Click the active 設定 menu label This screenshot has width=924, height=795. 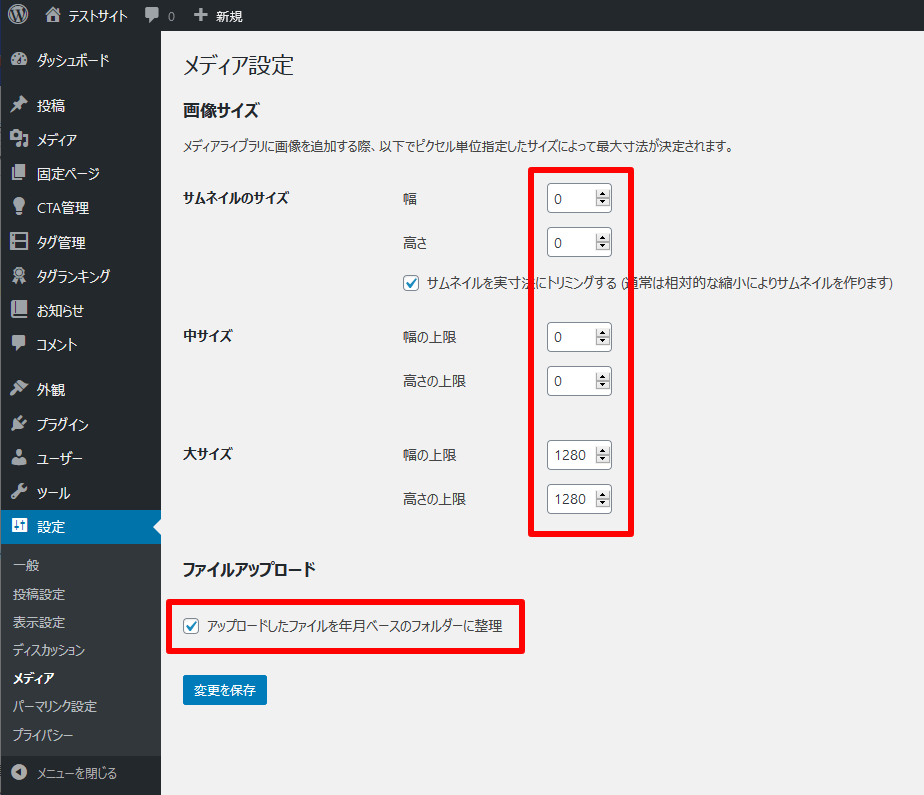click(51, 526)
